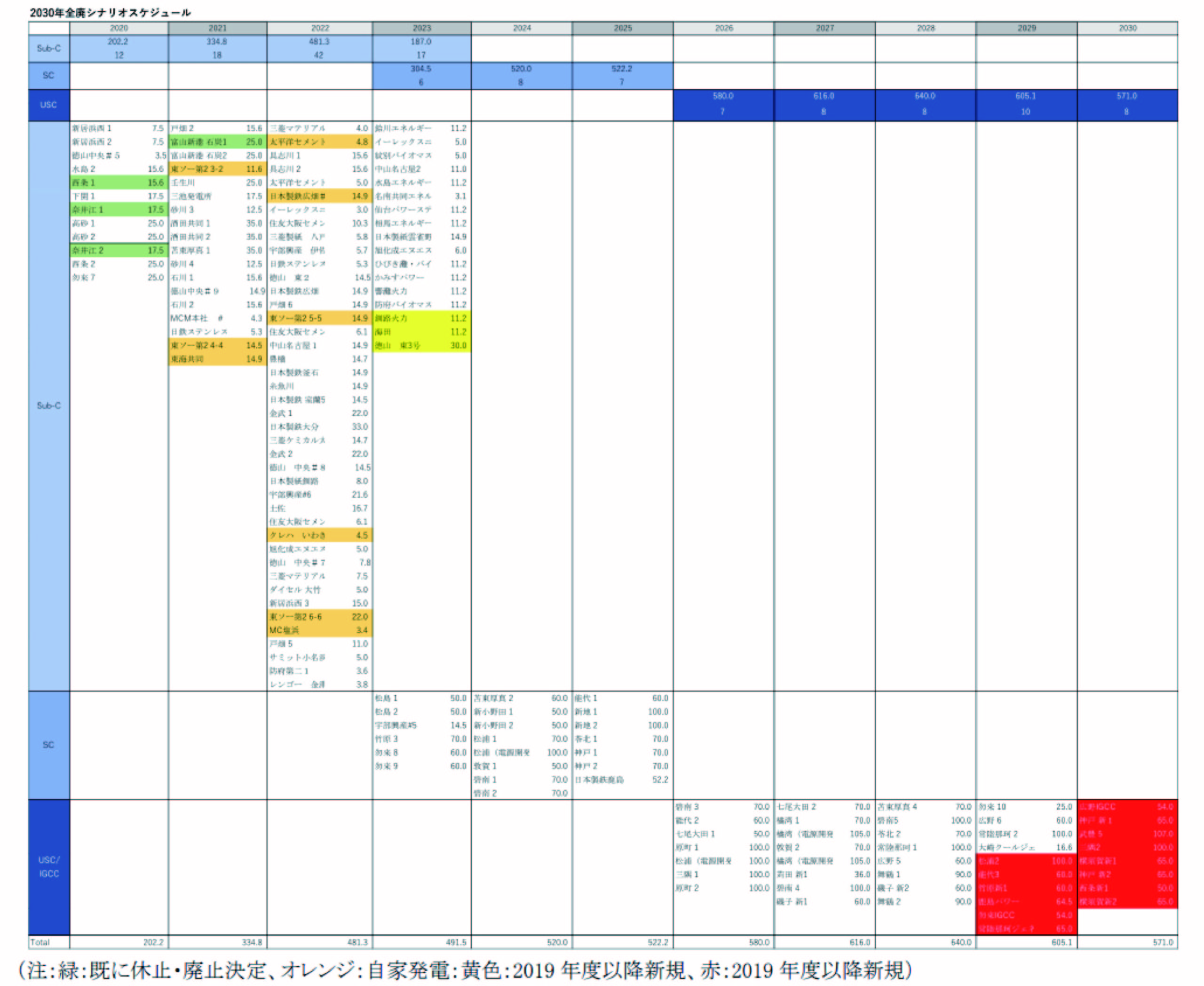Viewport: 1204px width, 986px height.
Task: Click the row 勿来 9
Action: (421, 766)
